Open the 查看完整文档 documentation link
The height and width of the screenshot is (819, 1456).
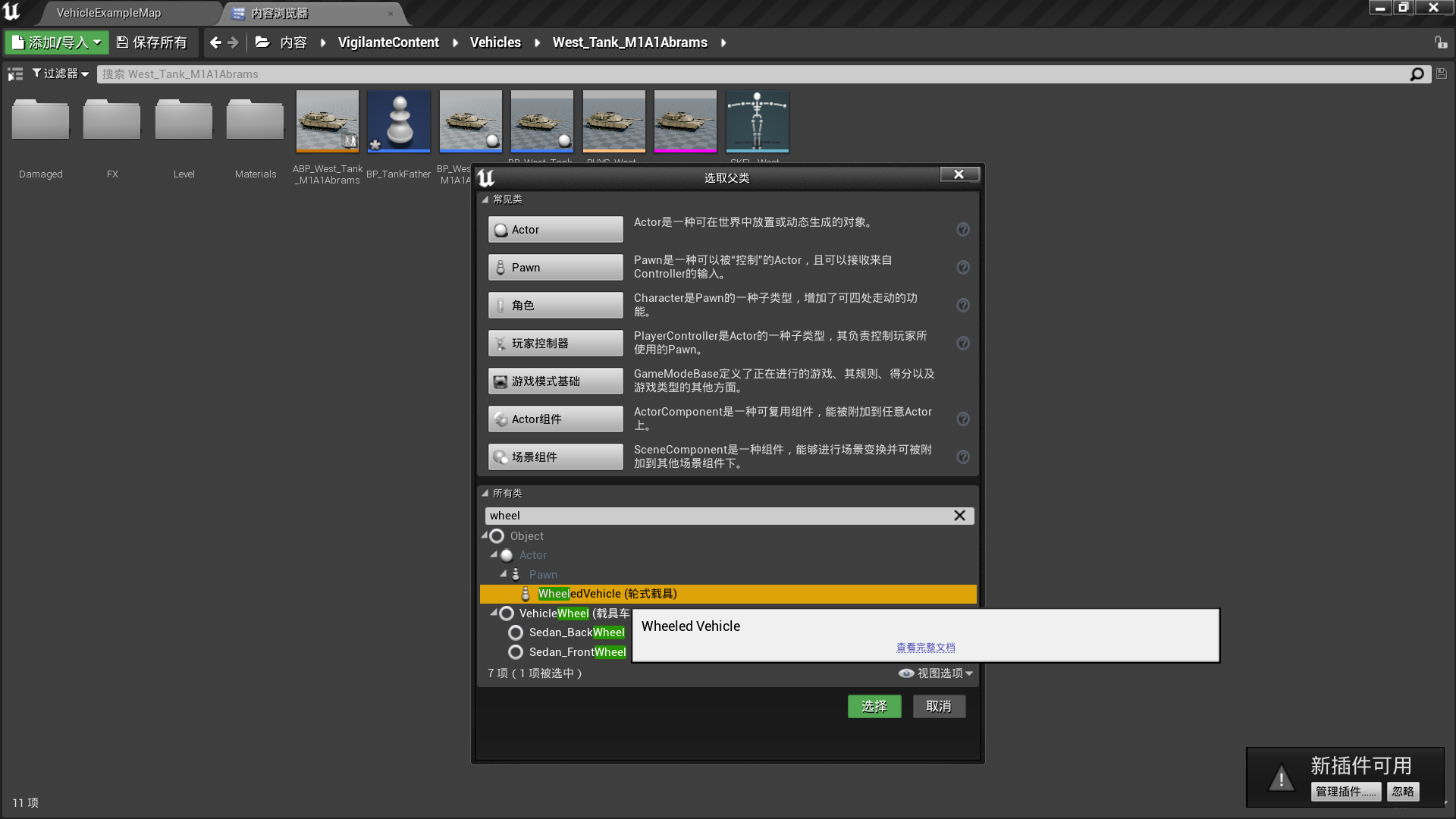click(925, 648)
